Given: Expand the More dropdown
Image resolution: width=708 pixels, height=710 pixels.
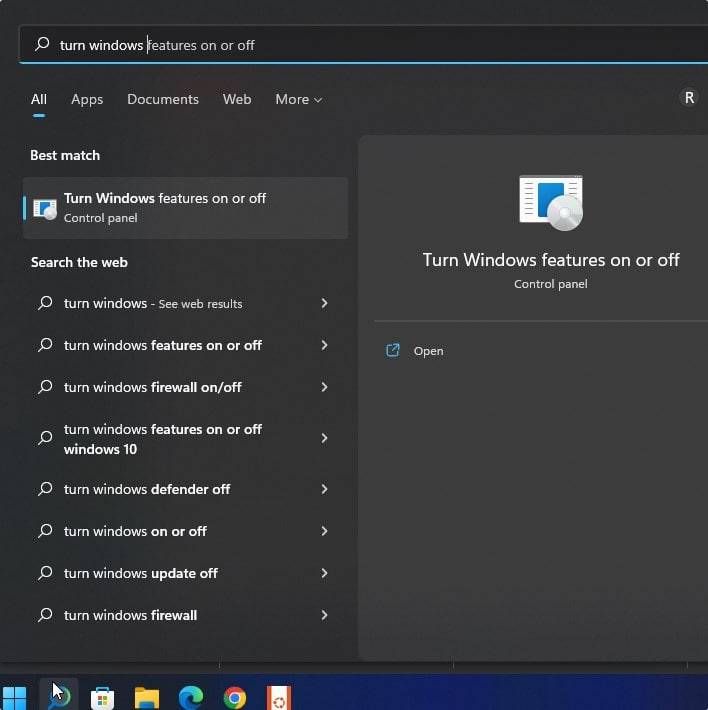Looking at the screenshot, I should tap(298, 99).
